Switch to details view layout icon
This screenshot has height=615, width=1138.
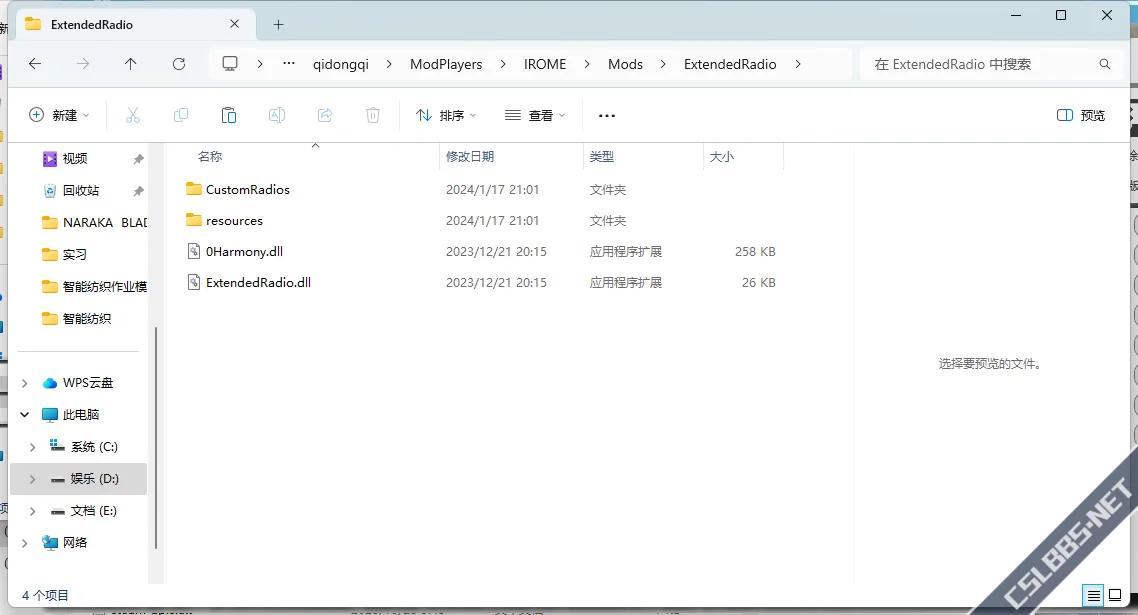pos(1094,595)
